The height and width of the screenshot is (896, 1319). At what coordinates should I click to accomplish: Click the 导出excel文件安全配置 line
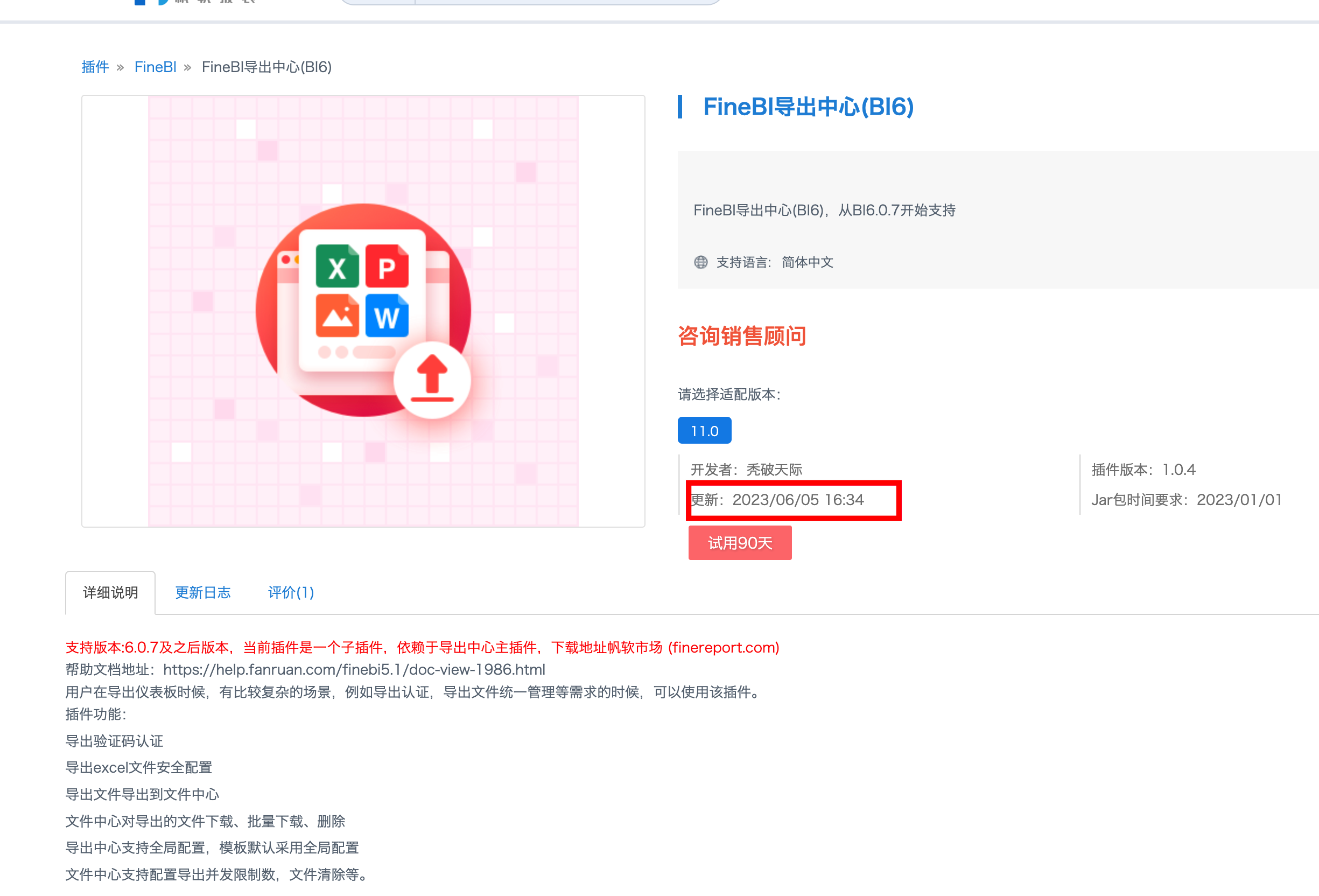pyautogui.click(x=138, y=768)
